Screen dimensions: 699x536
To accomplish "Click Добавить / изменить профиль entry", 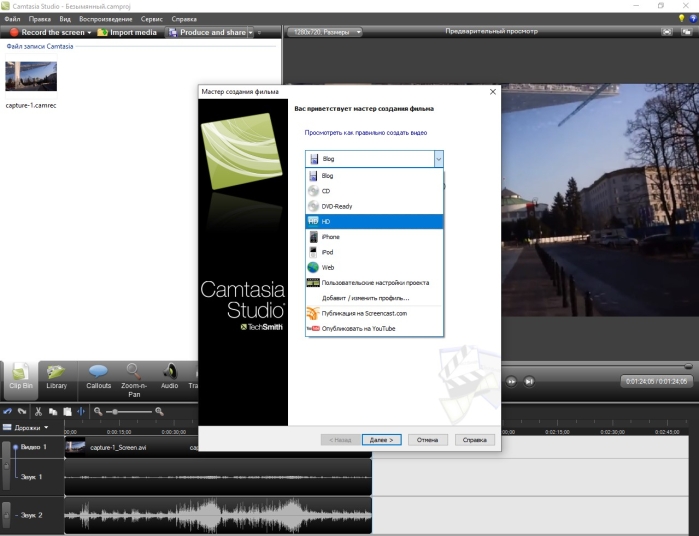I will 374,298.
